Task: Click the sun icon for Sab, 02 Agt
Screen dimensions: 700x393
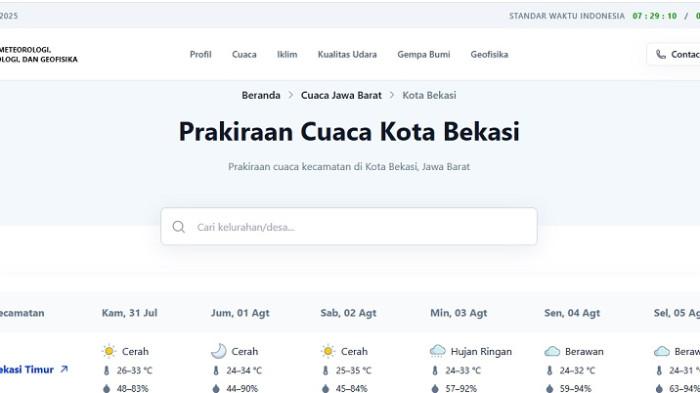Action: (328, 351)
